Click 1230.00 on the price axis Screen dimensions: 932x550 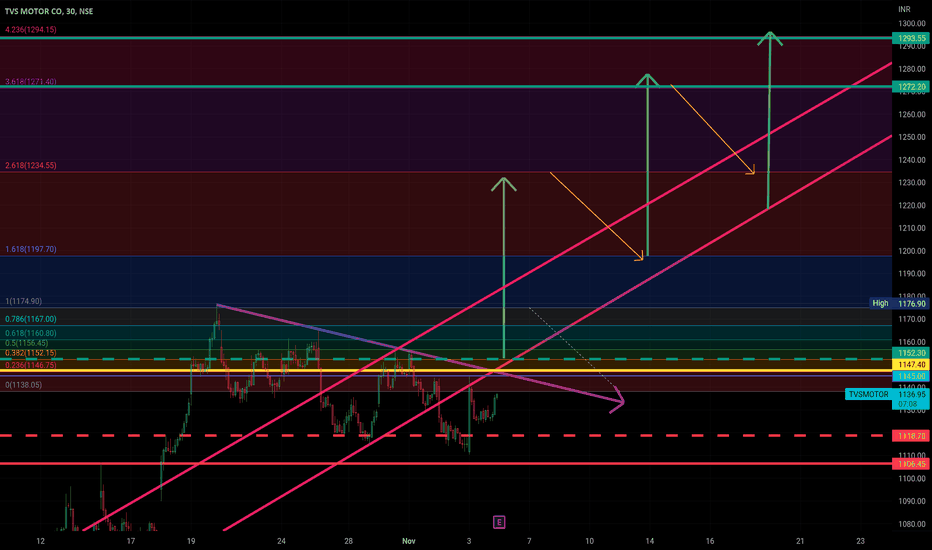click(x=912, y=183)
